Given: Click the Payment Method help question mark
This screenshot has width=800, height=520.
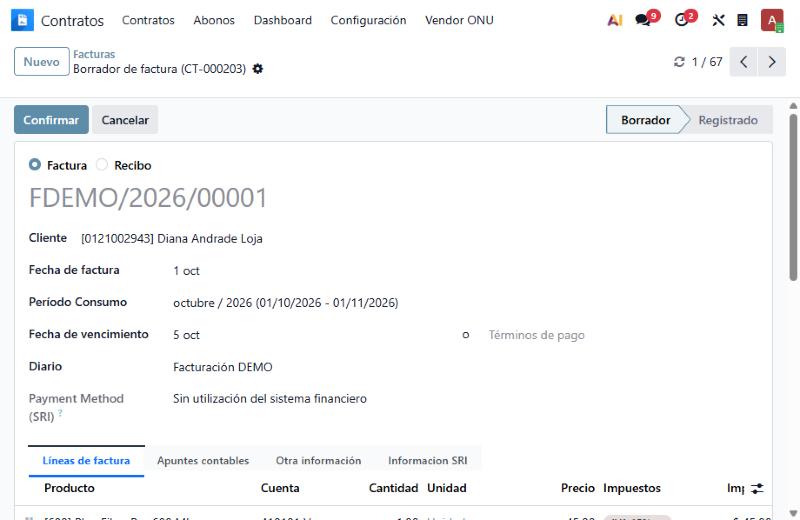Looking at the screenshot, I should (60, 412).
